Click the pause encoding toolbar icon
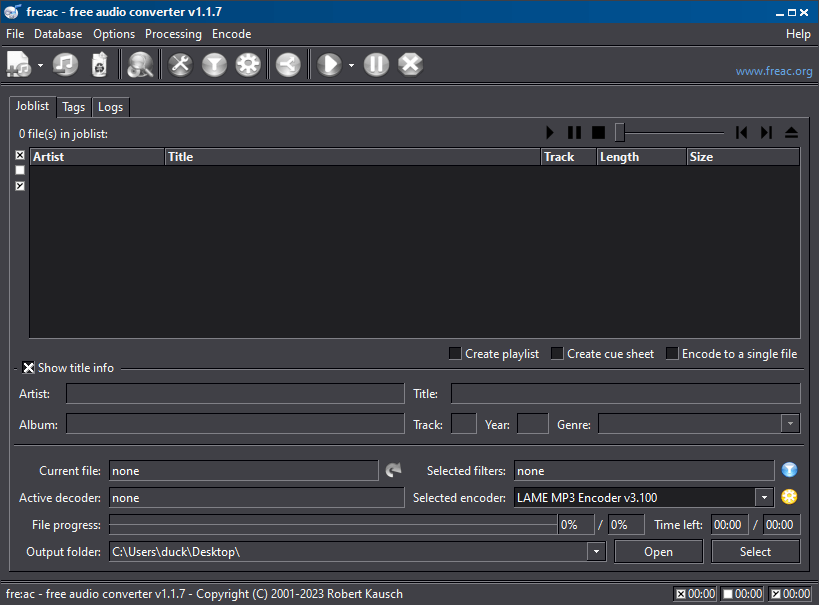 coord(376,65)
